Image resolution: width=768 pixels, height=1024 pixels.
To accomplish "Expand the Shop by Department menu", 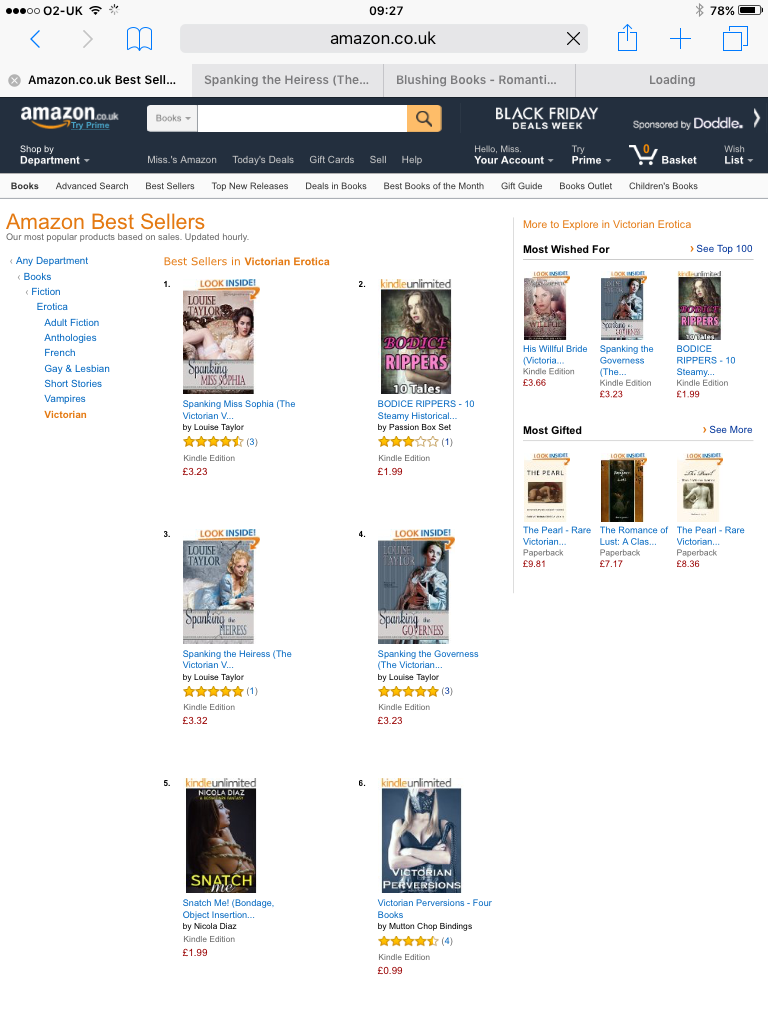I will coord(54,155).
